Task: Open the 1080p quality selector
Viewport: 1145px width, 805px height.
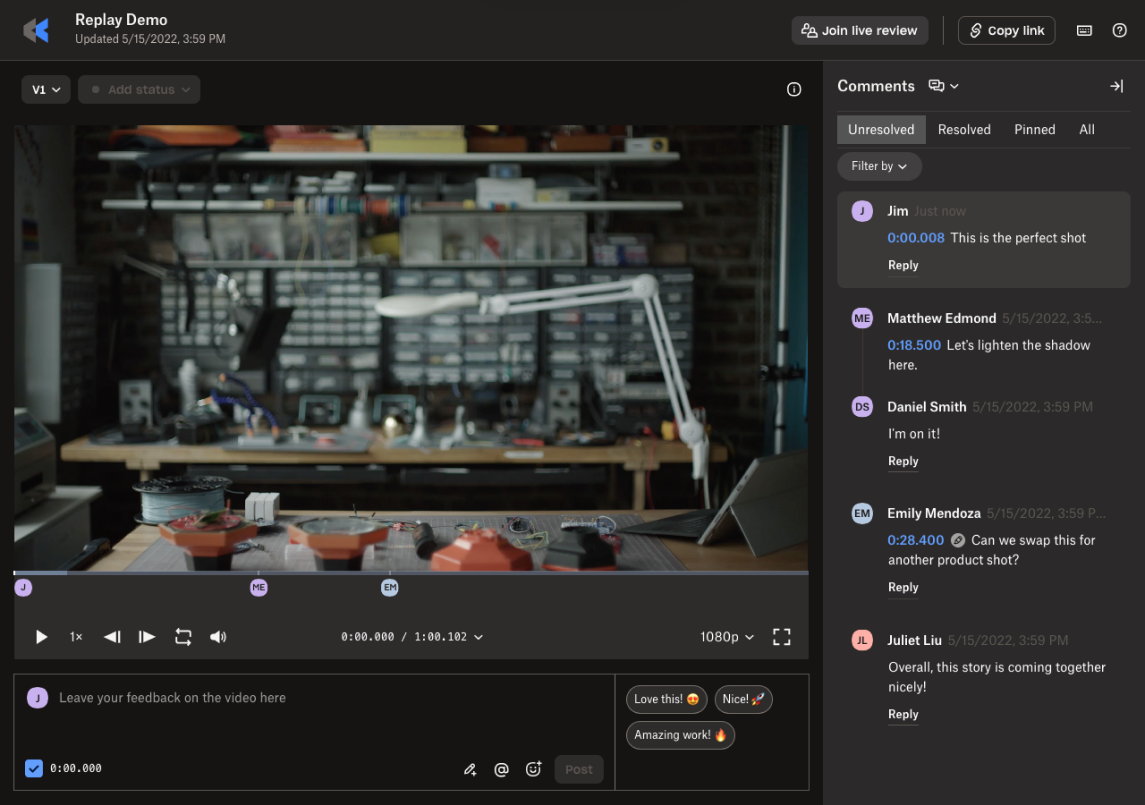Action: [x=726, y=636]
